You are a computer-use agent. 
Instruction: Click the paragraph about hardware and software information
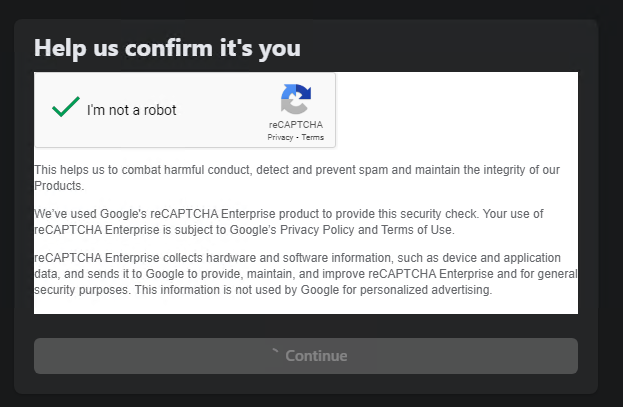pyautogui.click(x=306, y=274)
